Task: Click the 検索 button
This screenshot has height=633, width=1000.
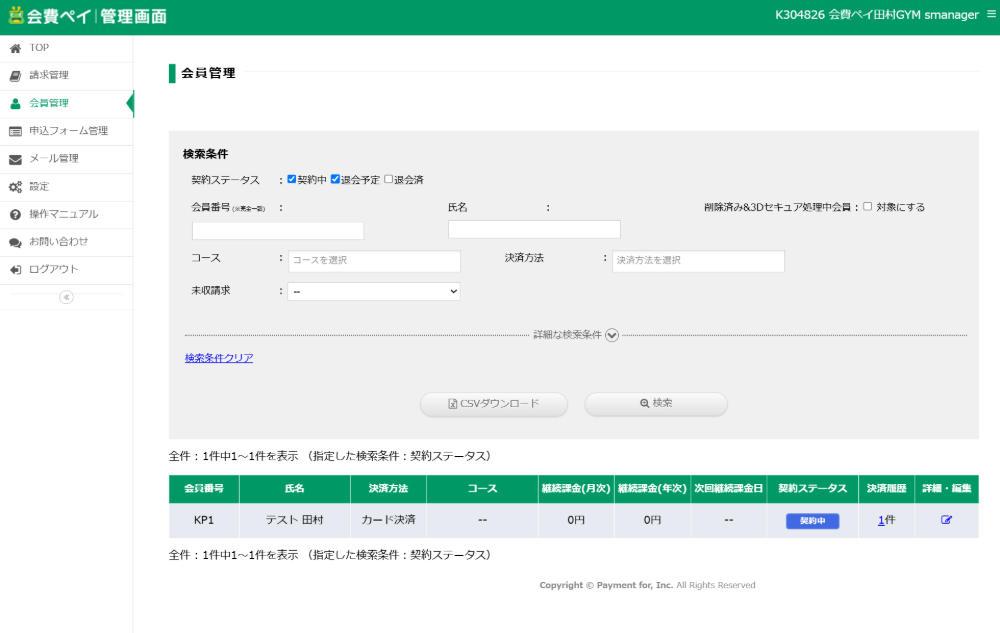Action: tap(656, 404)
